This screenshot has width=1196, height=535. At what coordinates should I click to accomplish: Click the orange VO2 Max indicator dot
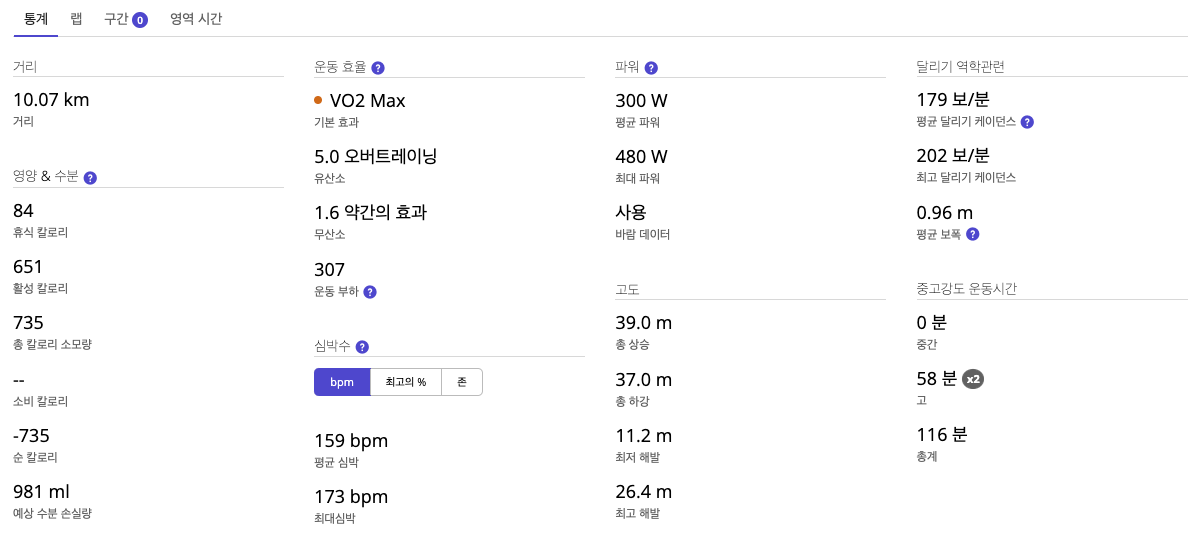[x=318, y=100]
